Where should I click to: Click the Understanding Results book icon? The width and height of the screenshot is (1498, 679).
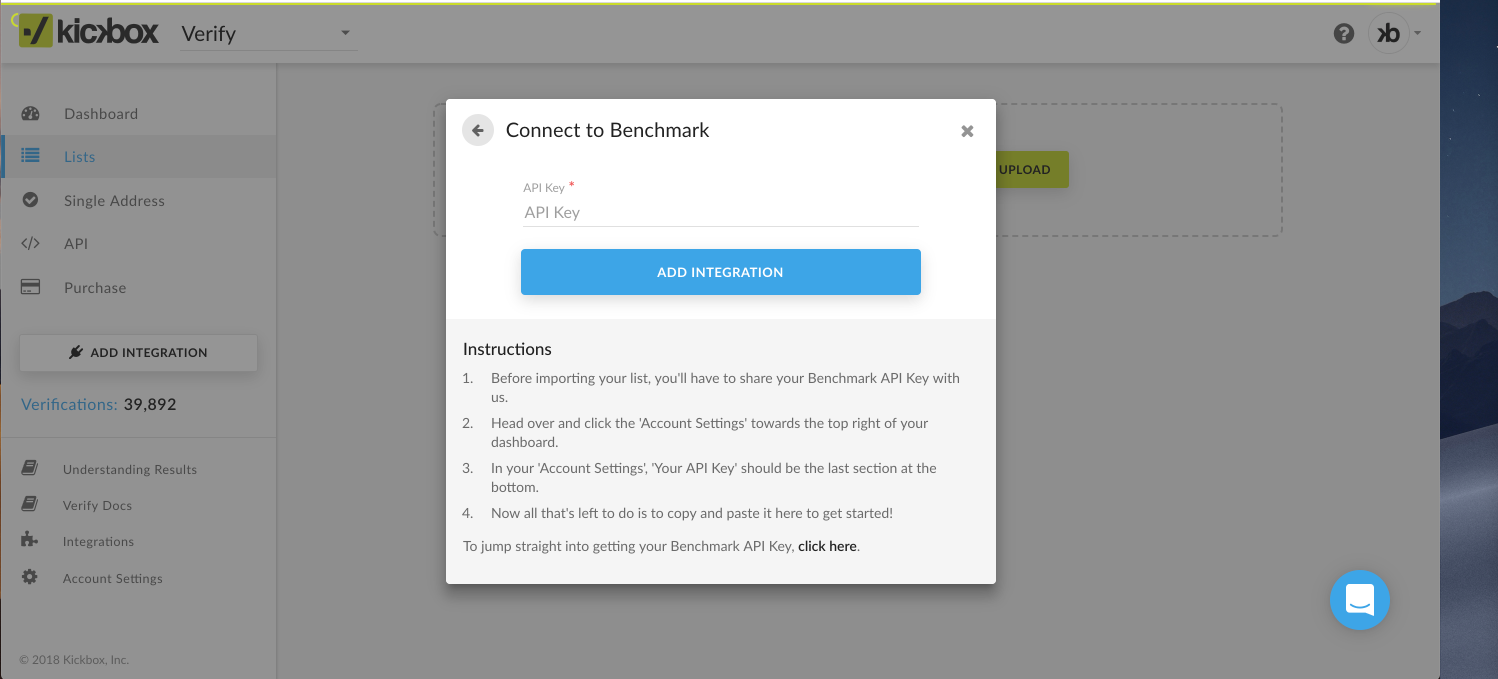pyautogui.click(x=30, y=468)
